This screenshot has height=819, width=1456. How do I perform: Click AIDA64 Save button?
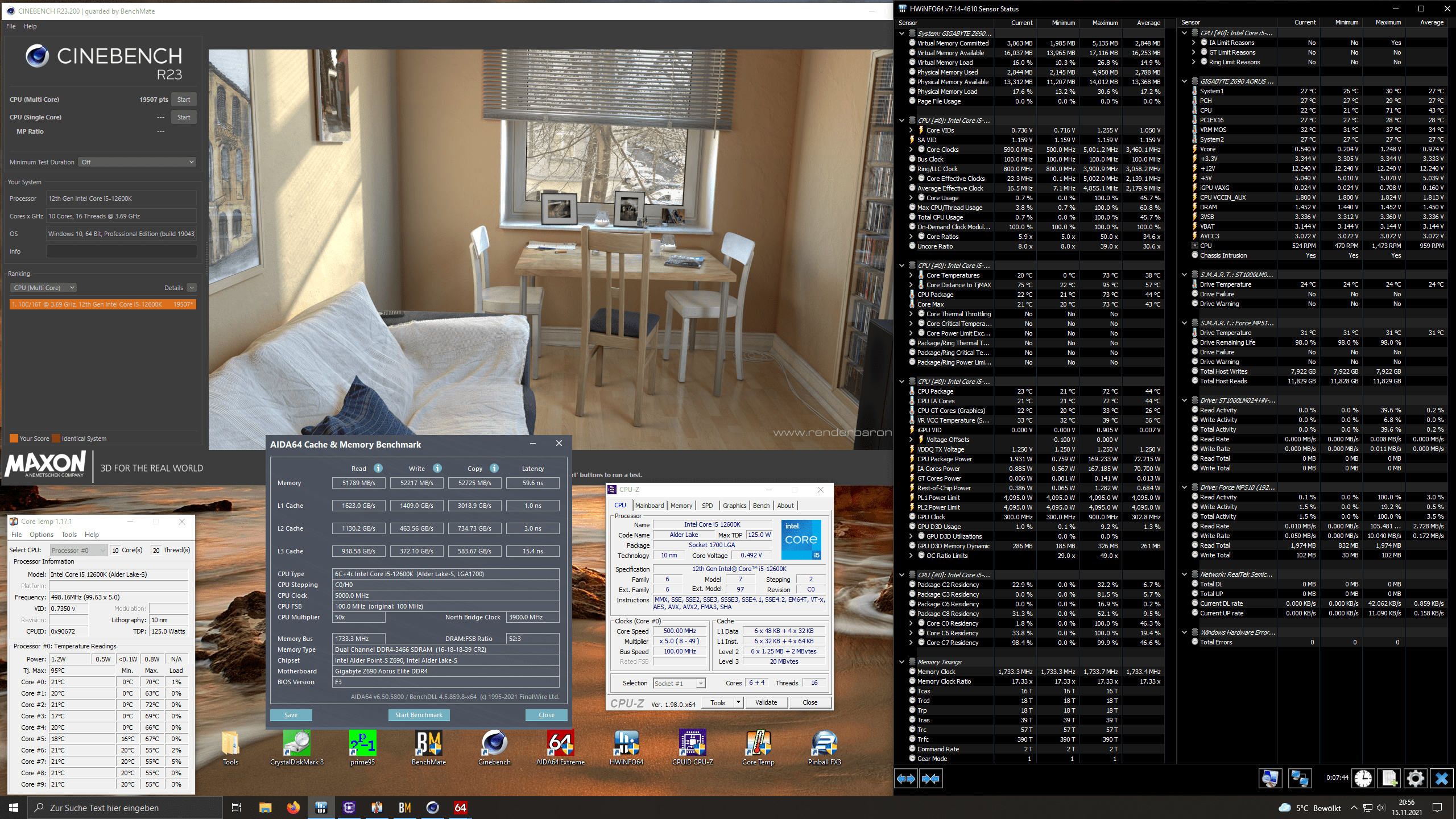pos(291,715)
